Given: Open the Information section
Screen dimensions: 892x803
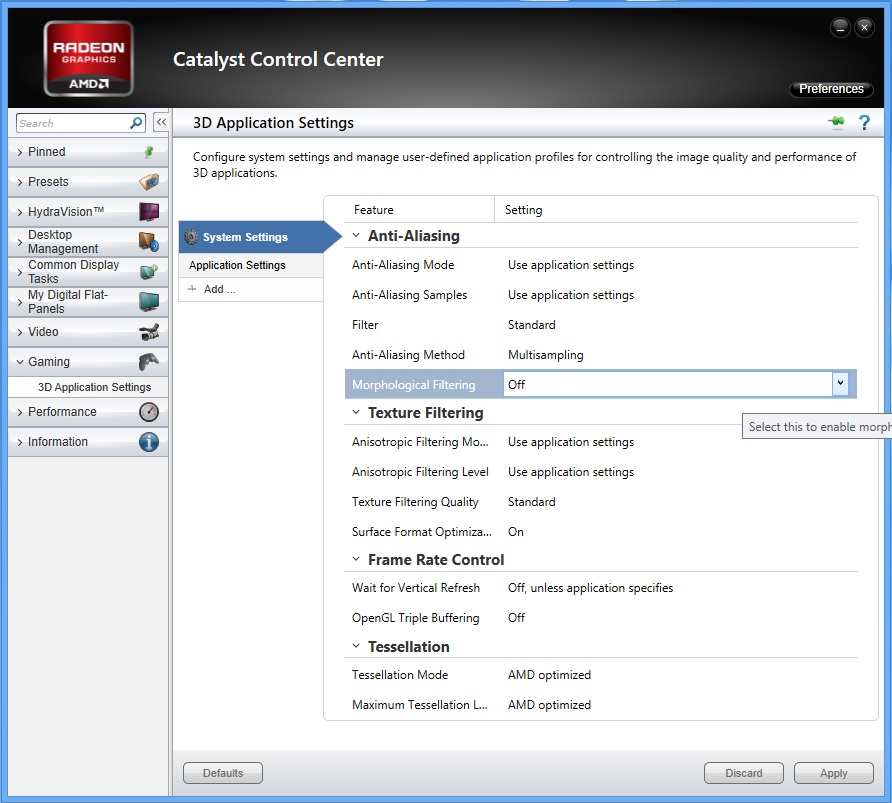Looking at the screenshot, I should tap(88, 442).
